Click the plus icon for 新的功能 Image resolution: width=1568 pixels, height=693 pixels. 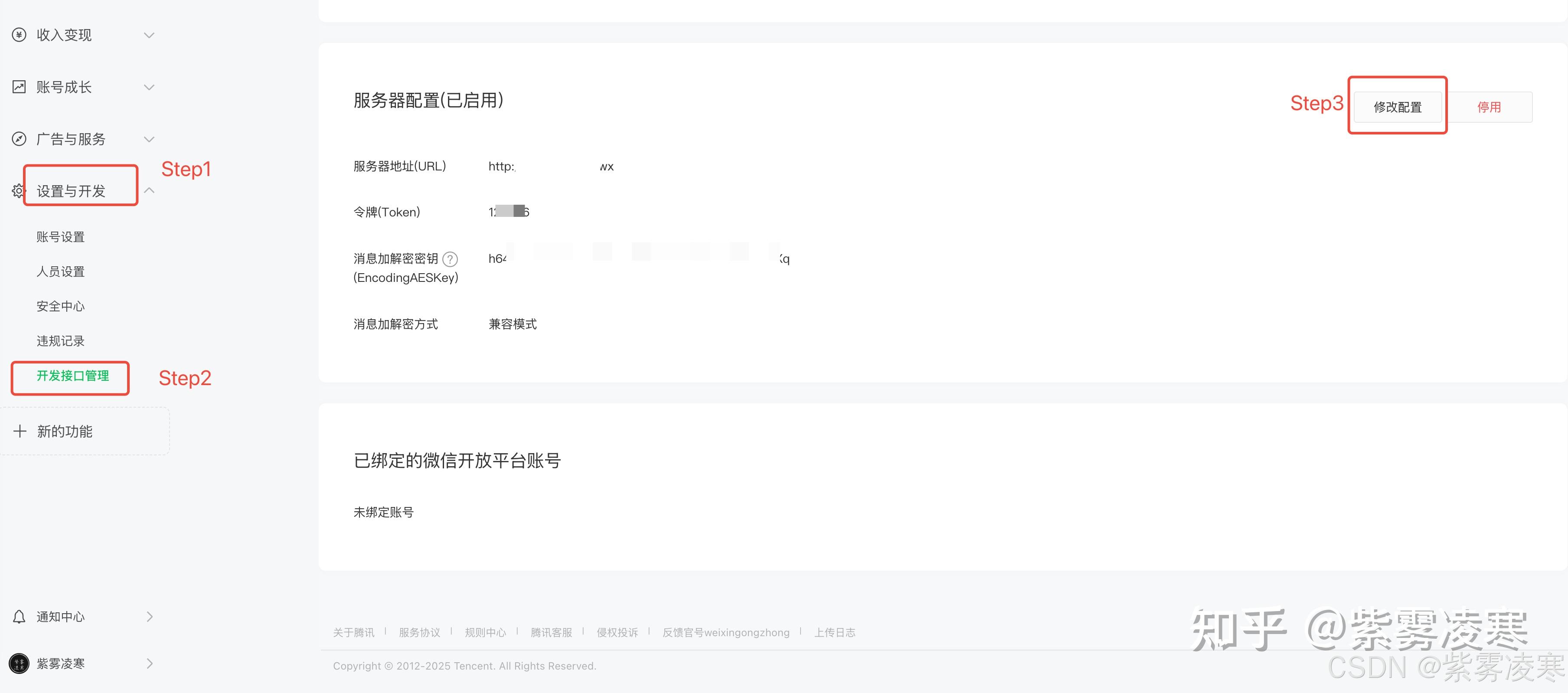click(x=20, y=431)
